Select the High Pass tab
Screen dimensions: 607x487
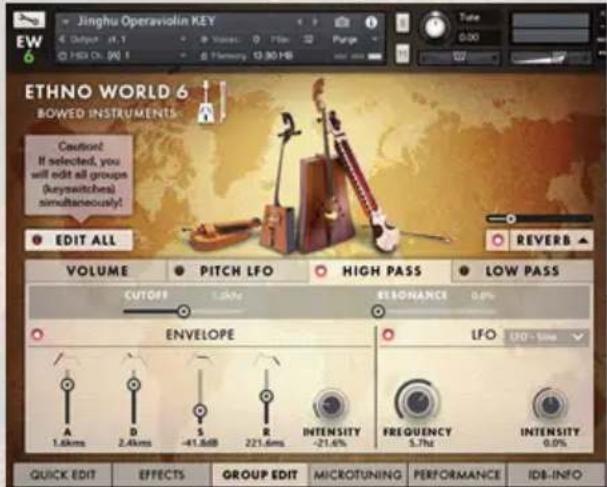[x=382, y=271]
